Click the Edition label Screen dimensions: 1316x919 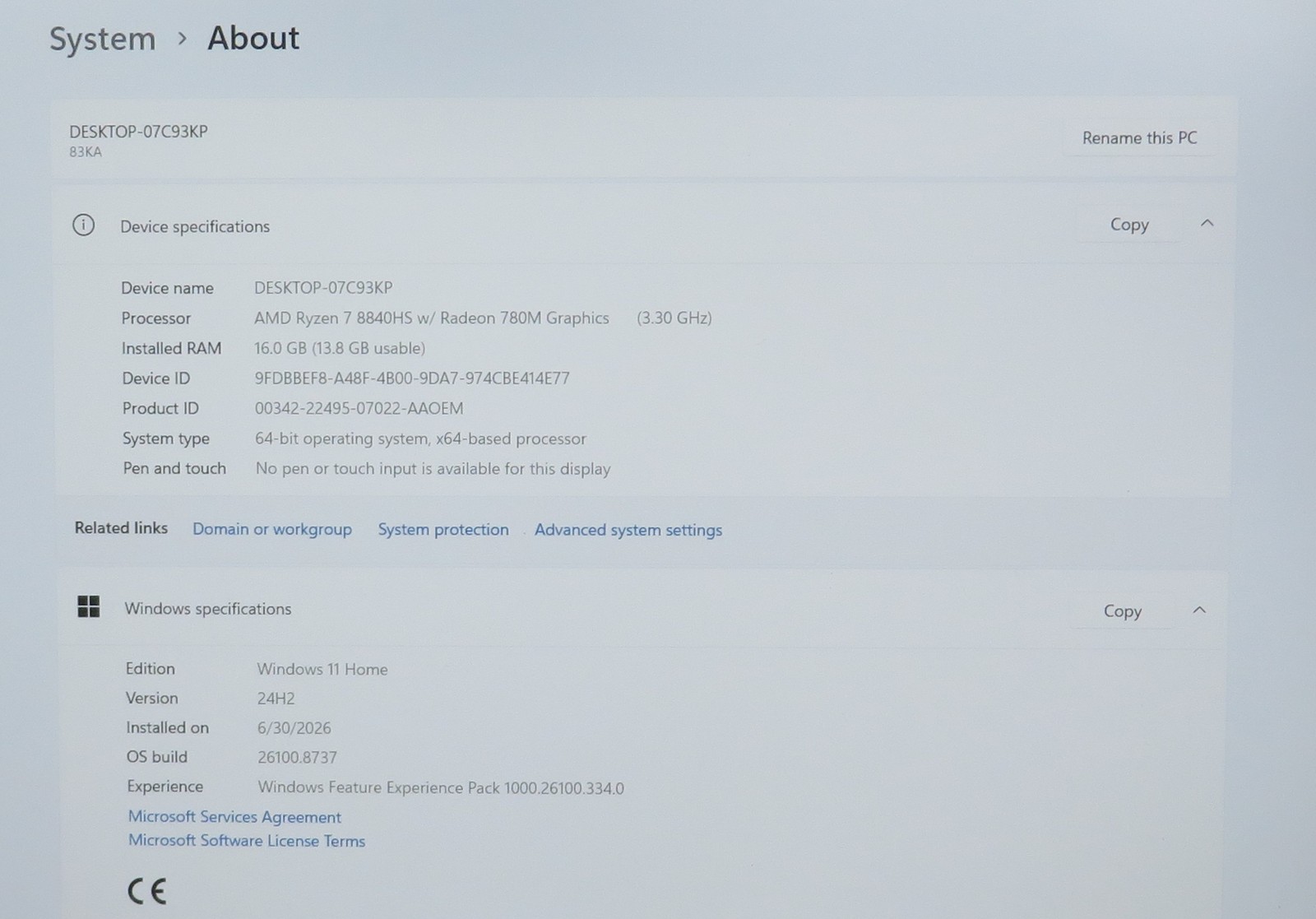coord(151,669)
